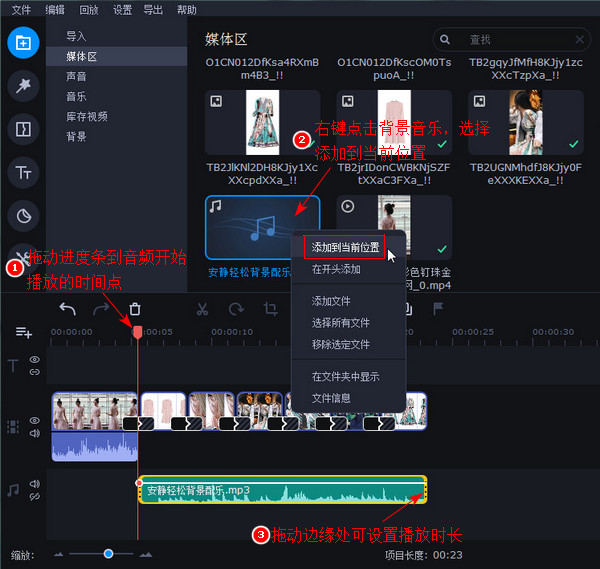Viewport: 600px width, 569px height.
Task: Open the 文件 menu
Action: (21, 10)
